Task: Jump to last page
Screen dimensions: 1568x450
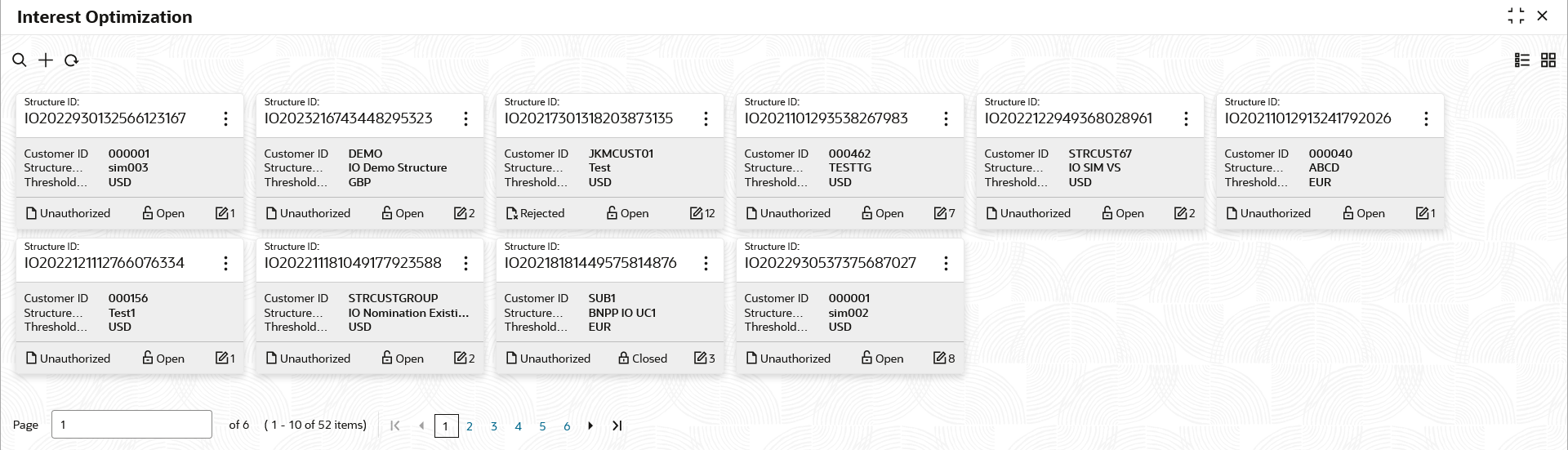Action: 617,425
